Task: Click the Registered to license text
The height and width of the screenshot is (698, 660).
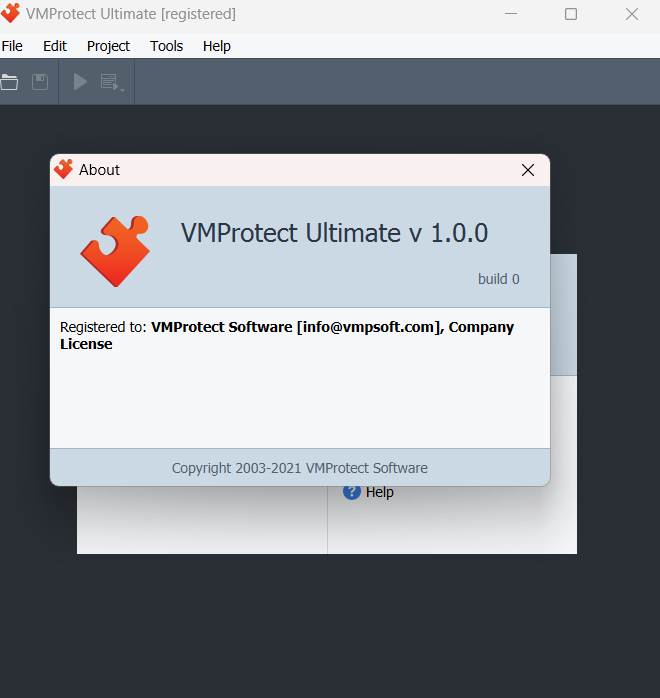Action: click(x=287, y=335)
